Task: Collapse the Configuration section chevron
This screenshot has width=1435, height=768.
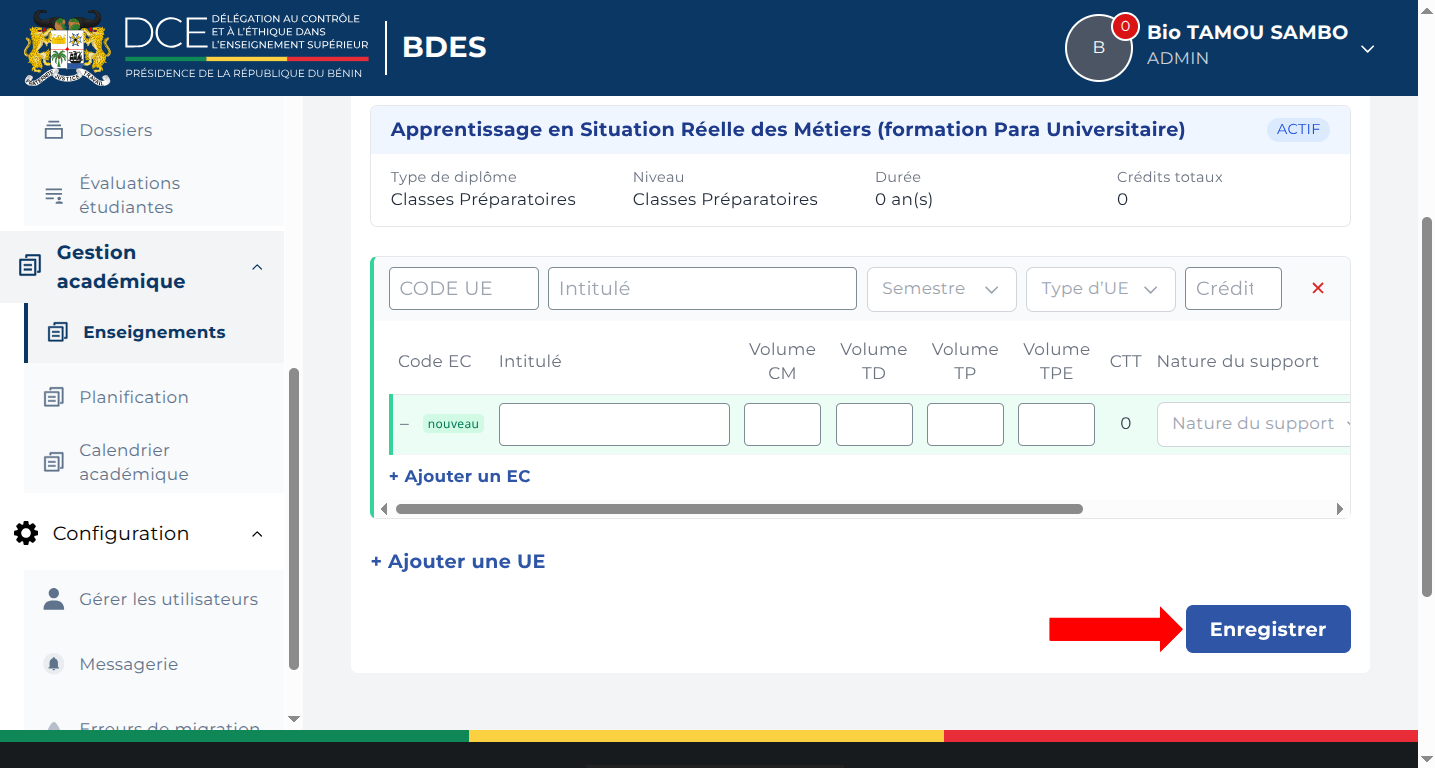Action: (257, 534)
